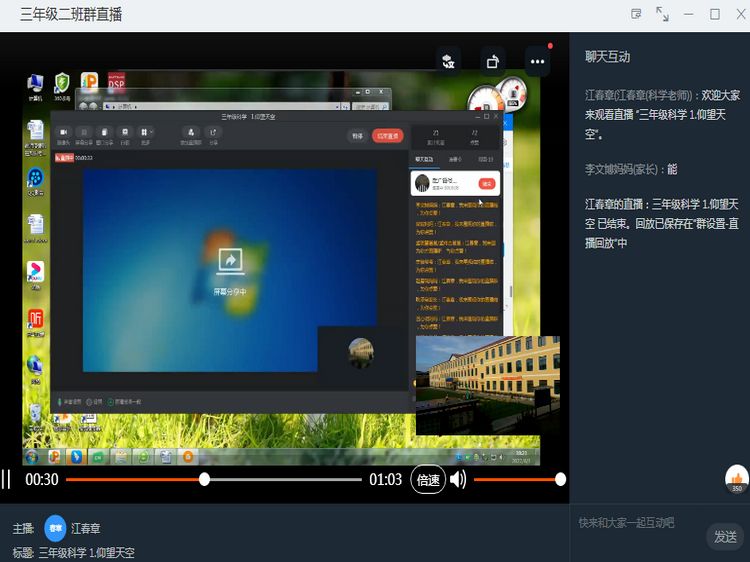Click the playback progress slider handle
750x562 pixels.
pos(204,480)
